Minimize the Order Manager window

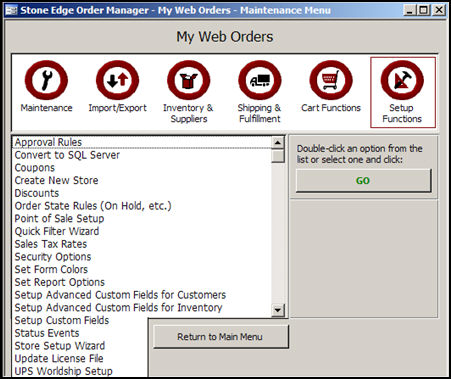(410, 10)
